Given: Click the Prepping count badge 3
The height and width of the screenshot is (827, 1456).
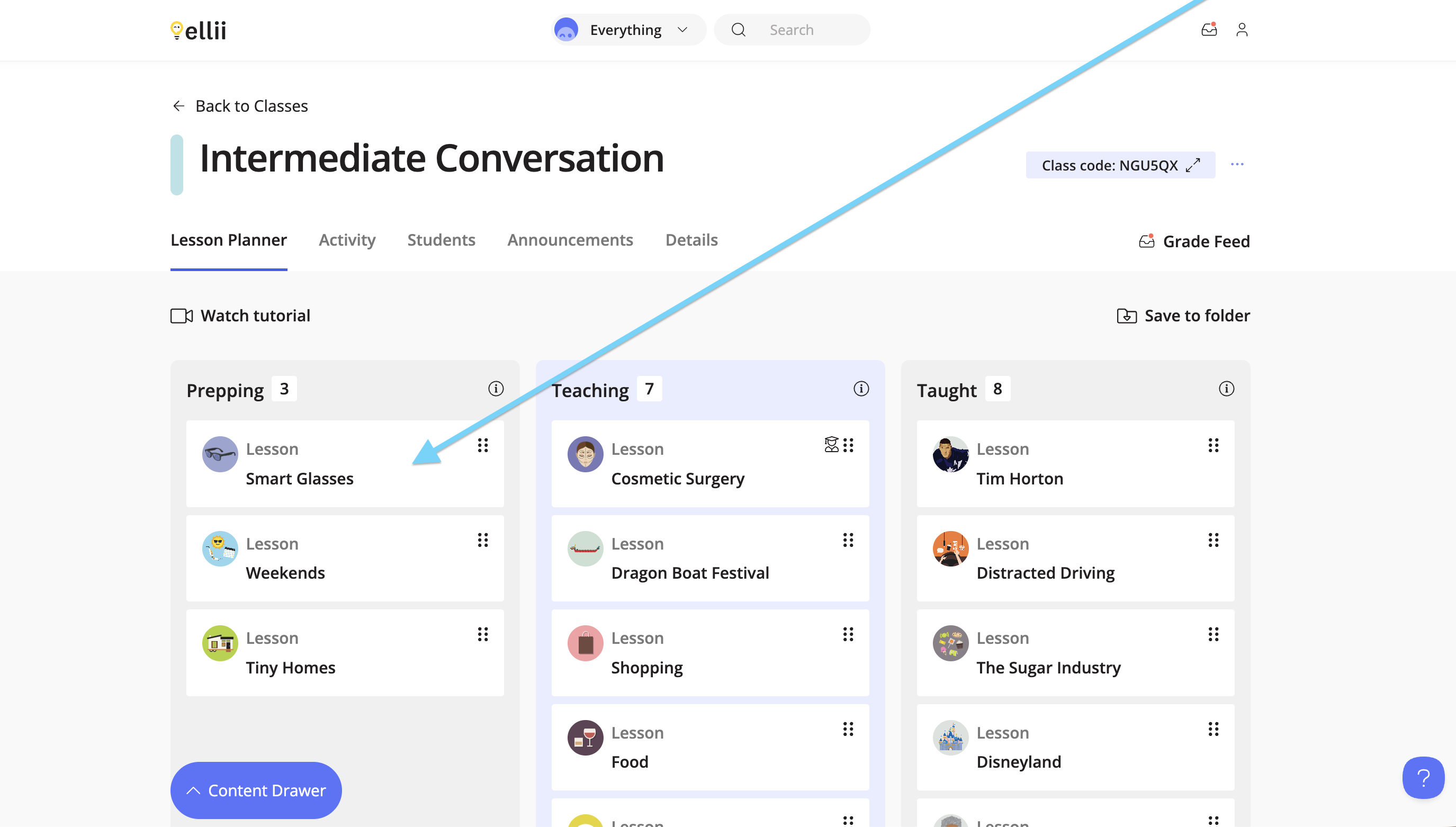Looking at the screenshot, I should [284, 389].
